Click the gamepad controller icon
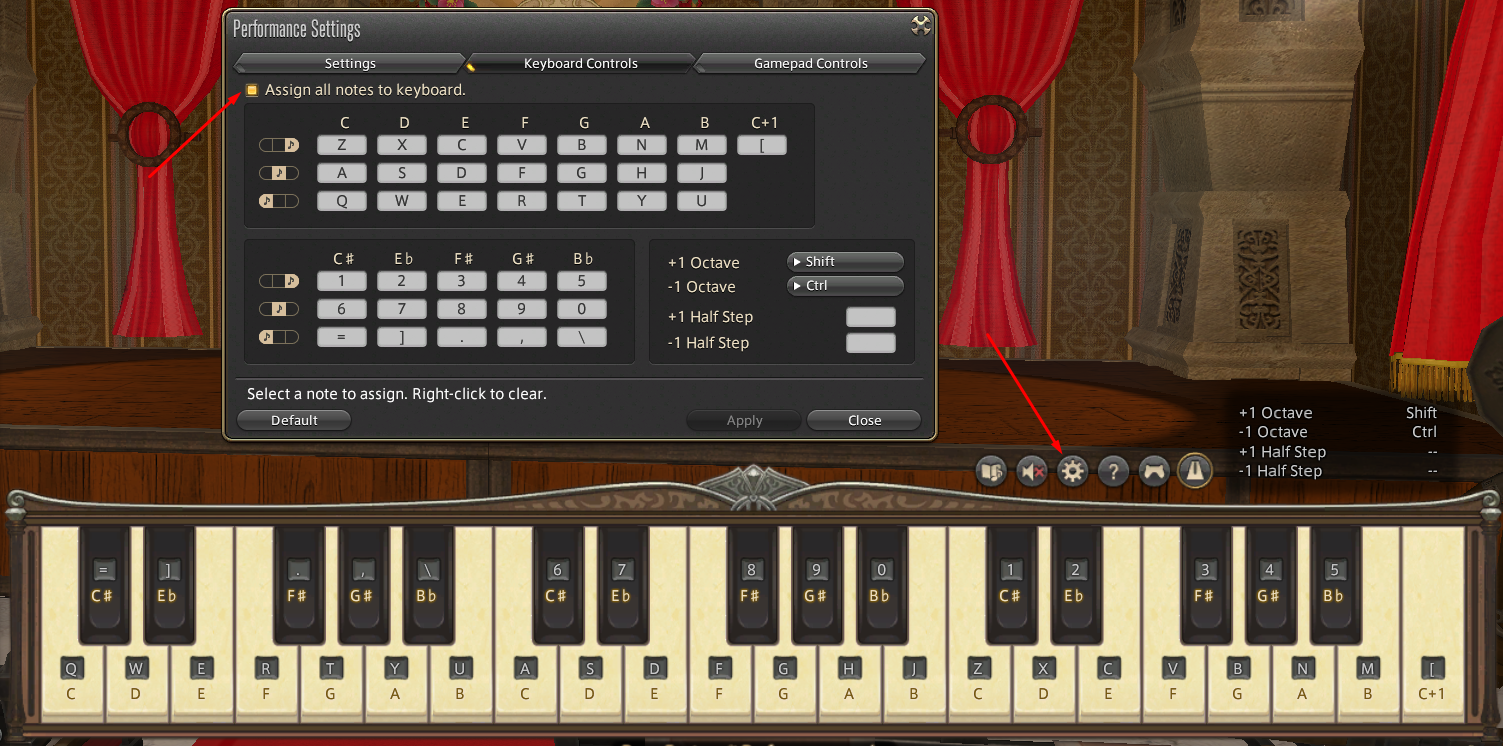 [x=1154, y=470]
